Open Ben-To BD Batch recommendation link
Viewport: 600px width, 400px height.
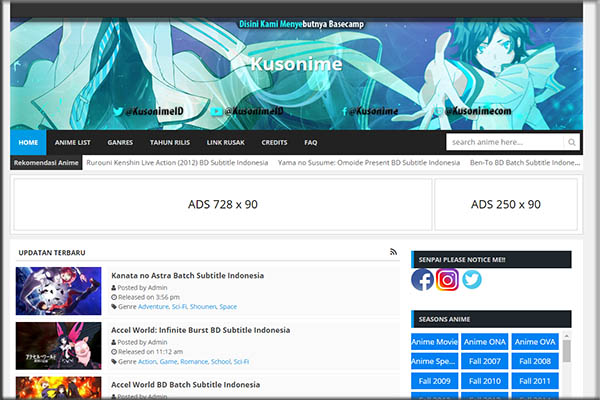[525, 163]
